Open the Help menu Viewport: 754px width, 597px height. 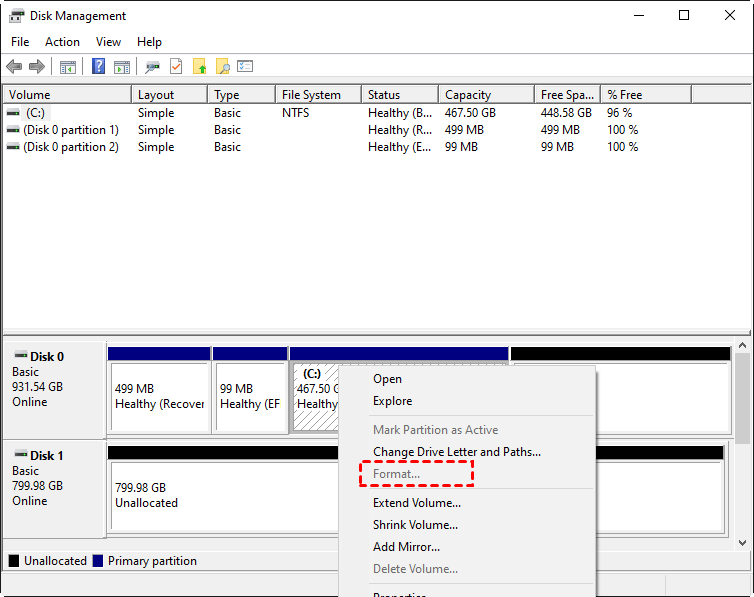coord(149,42)
